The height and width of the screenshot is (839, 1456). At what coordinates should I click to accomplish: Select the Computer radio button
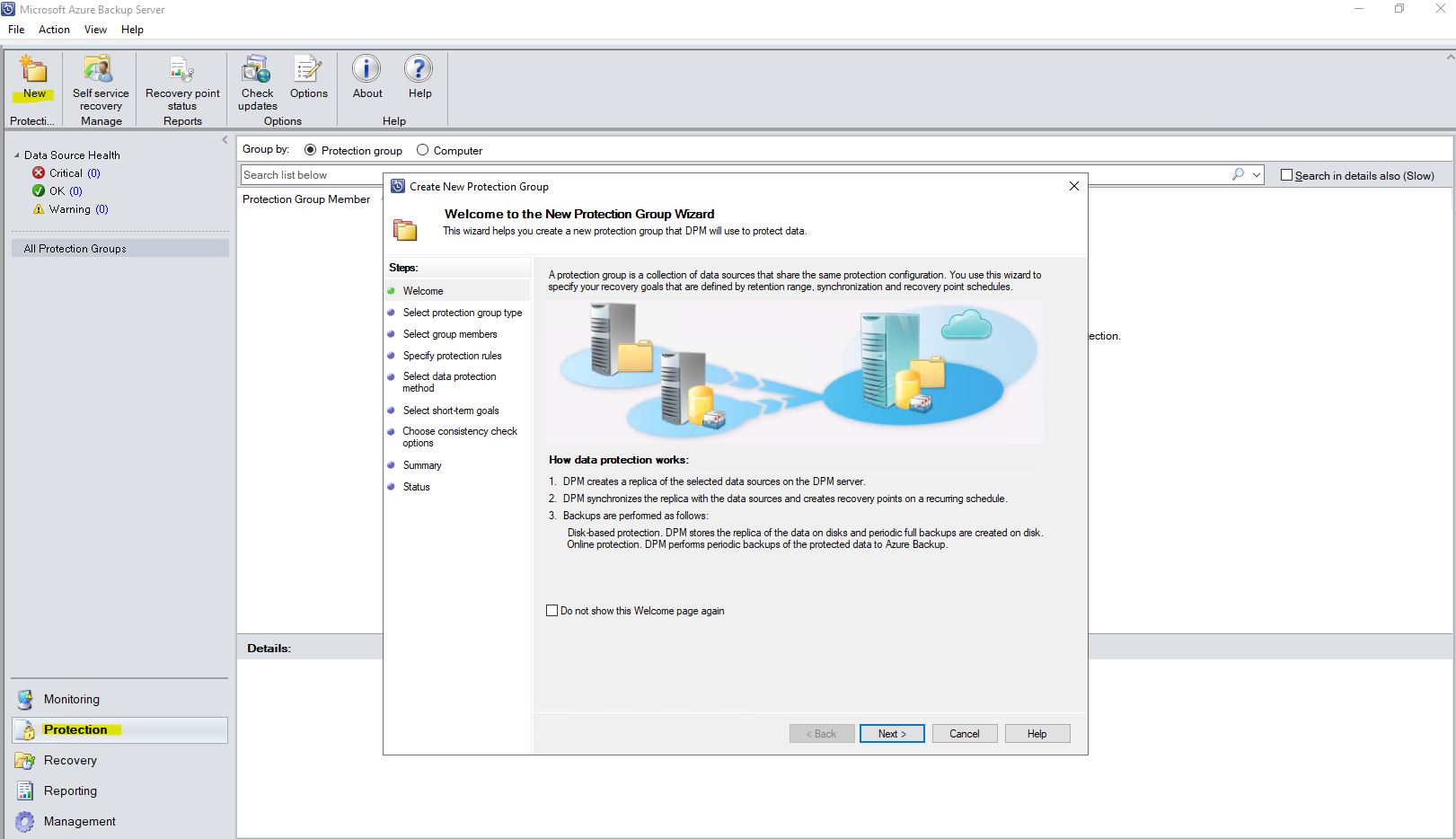point(422,150)
